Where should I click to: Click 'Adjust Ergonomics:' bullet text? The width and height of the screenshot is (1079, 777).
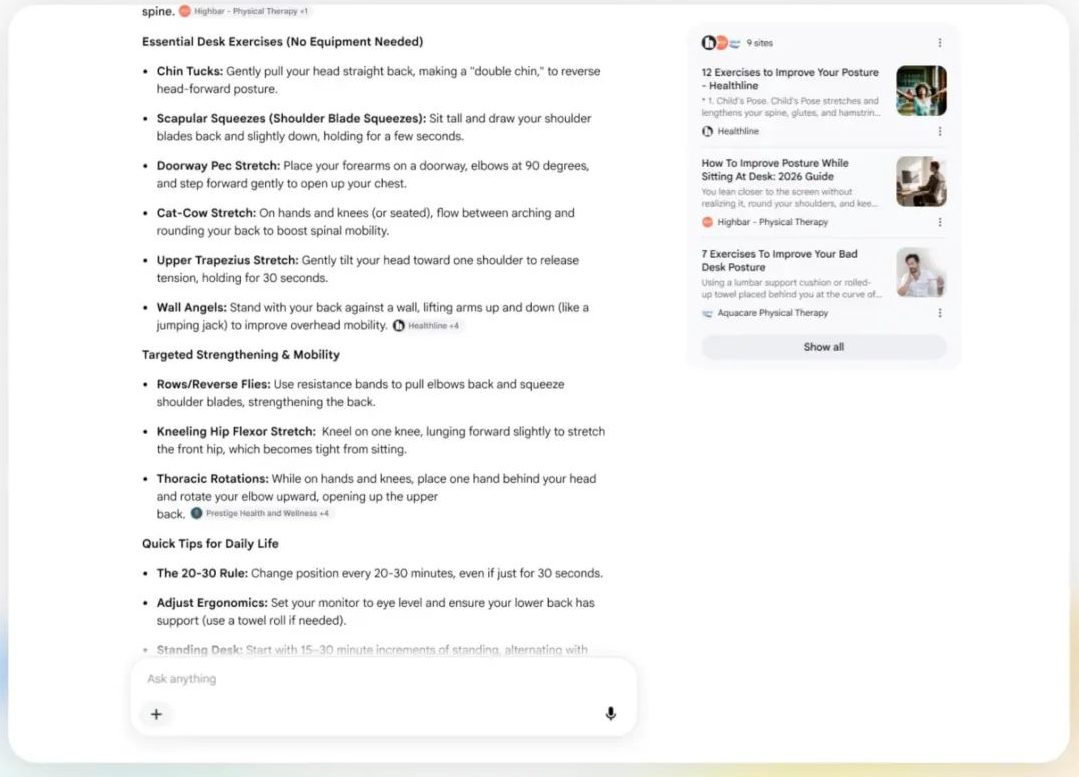(x=212, y=602)
